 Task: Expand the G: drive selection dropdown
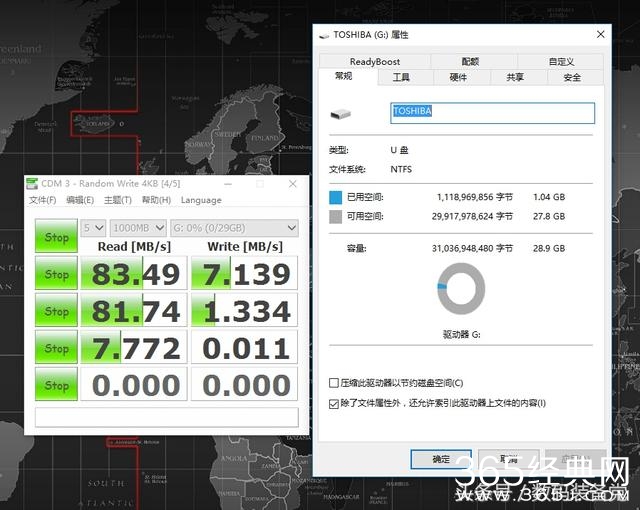234,228
